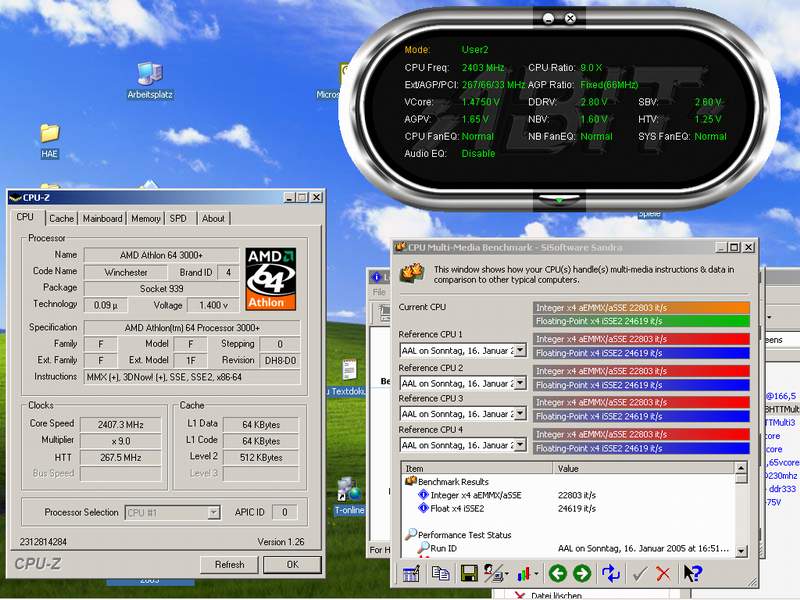Open Reference CPU 3 dropdown
Image resolution: width=800 pixels, height=600 pixels.
tap(519, 413)
